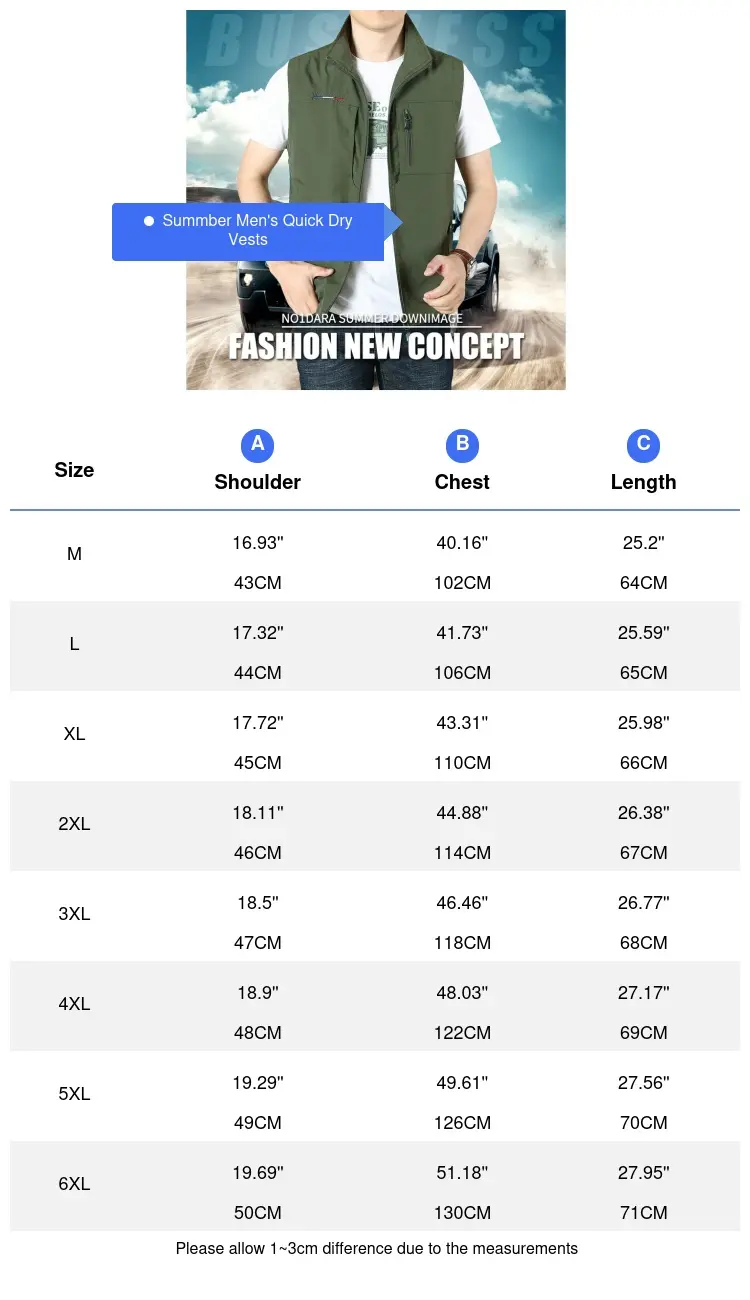Click the blue B chest badge
The width and height of the screenshot is (750, 1300).
click(462, 445)
